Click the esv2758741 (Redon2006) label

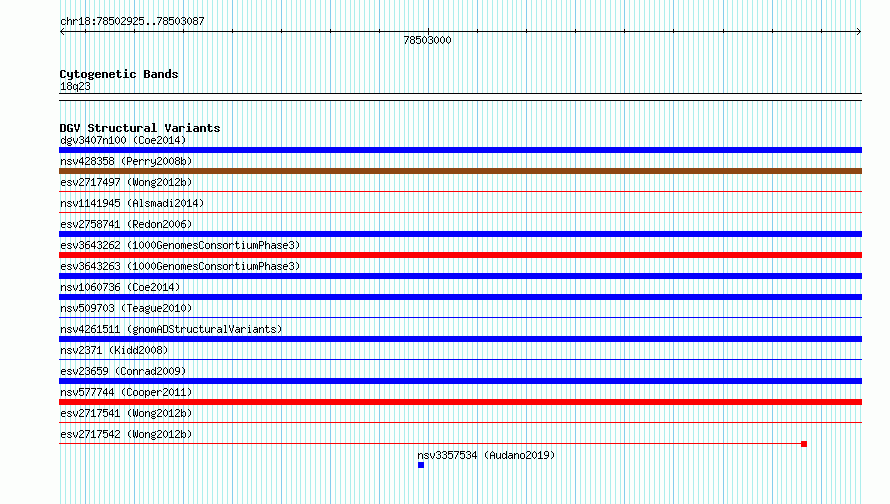pos(126,224)
